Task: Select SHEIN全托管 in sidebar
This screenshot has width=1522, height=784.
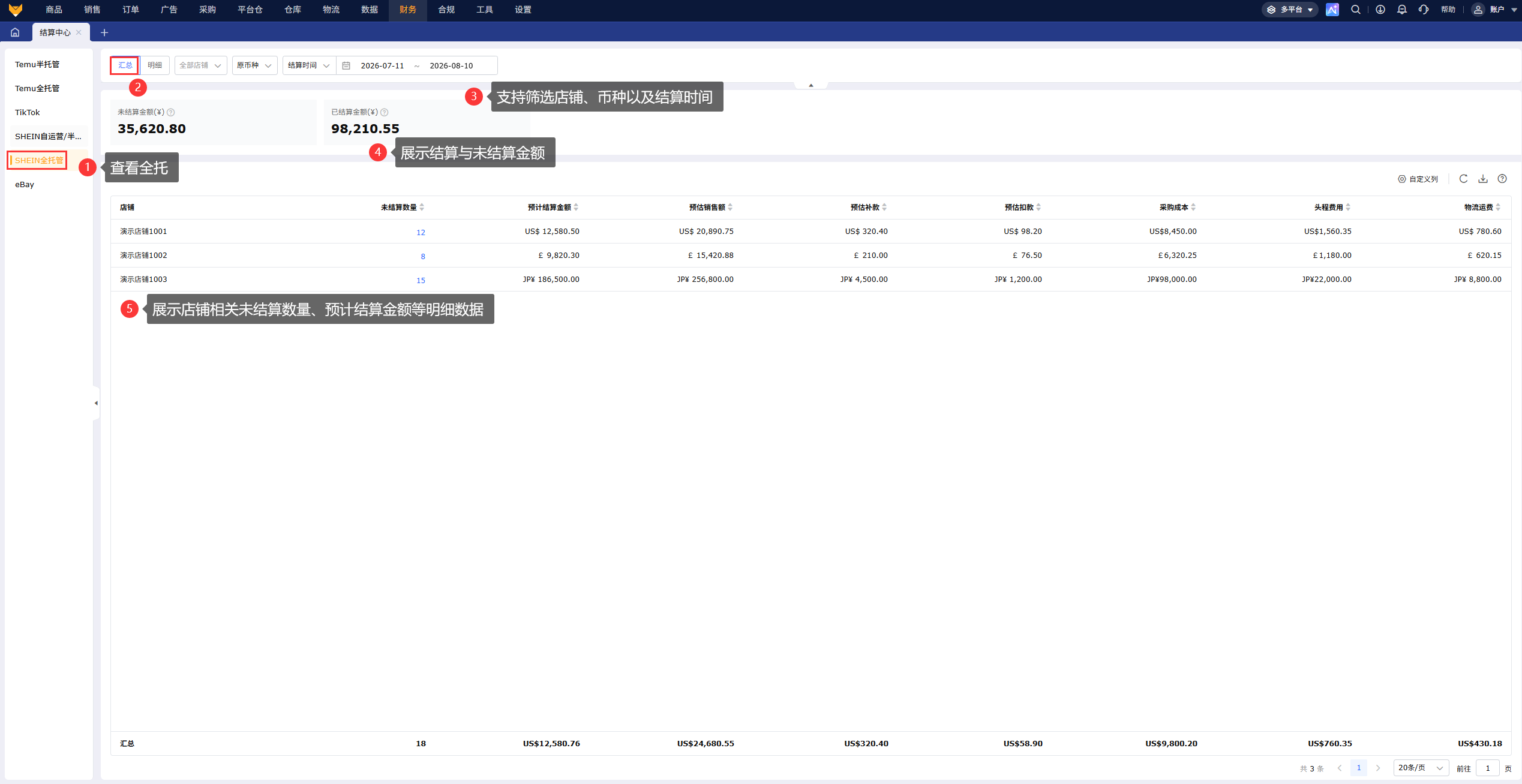Action: [38, 160]
